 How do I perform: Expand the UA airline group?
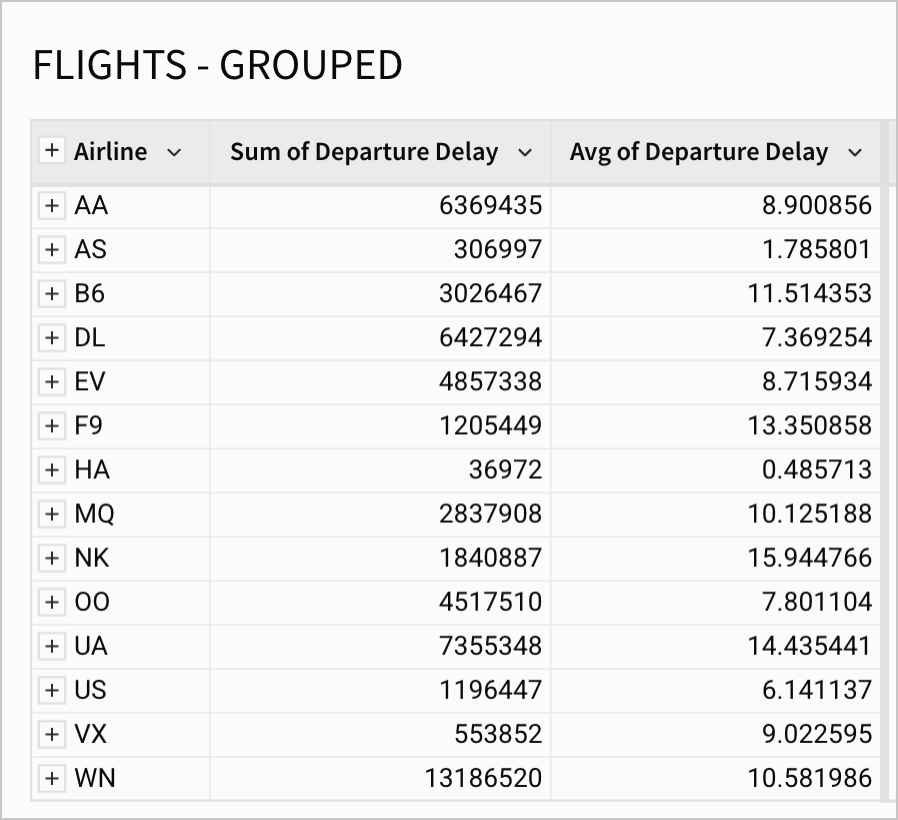pyautogui.click(x=51, y=646)
